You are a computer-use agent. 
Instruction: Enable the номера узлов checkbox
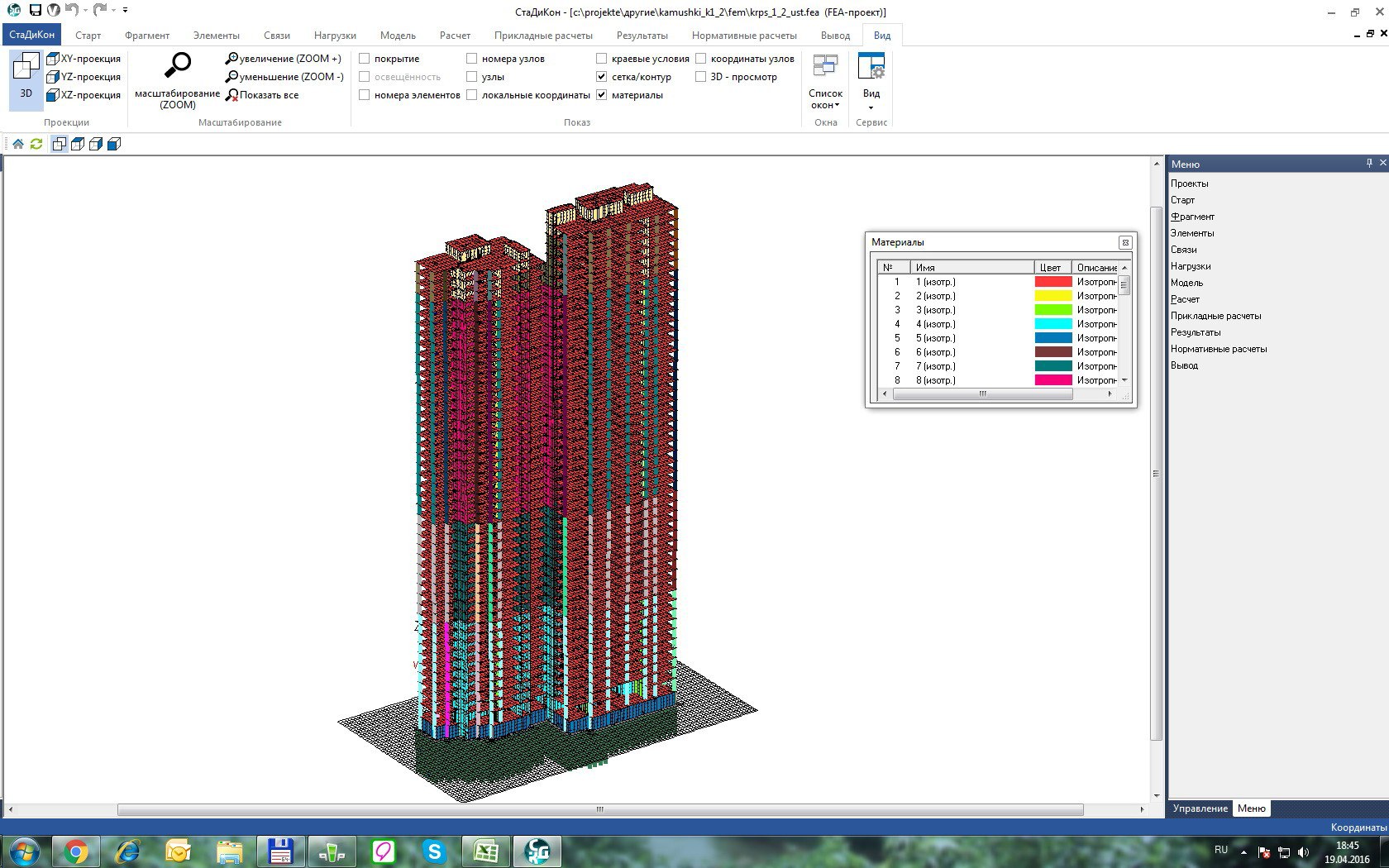pos(472,59)
